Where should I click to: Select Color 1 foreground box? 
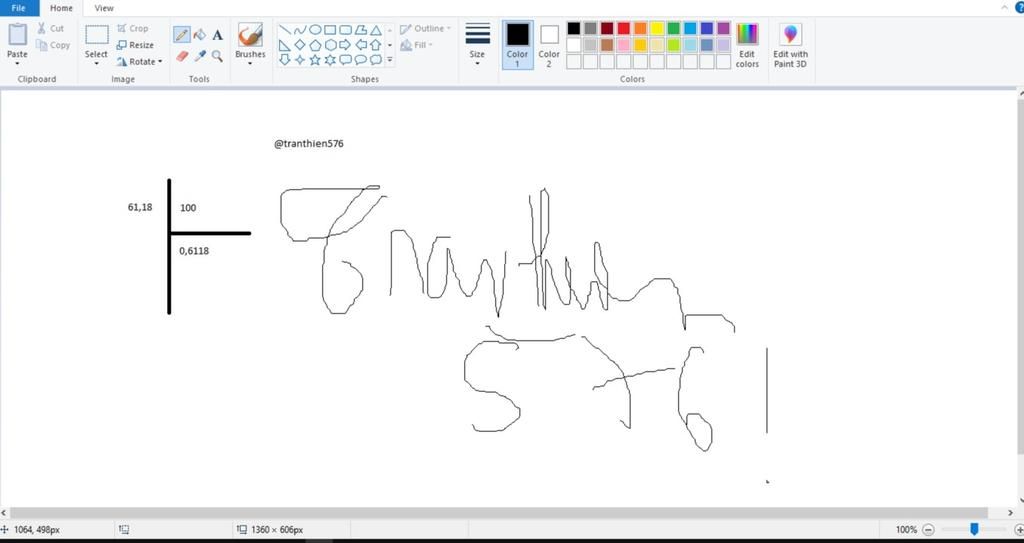pos(517,46)
